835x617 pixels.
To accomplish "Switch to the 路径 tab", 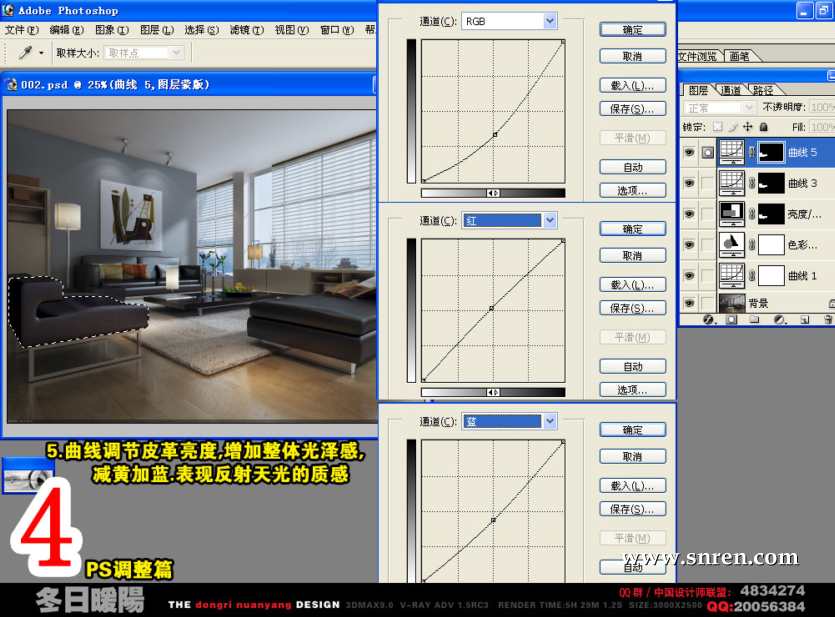I will (763, 91).
